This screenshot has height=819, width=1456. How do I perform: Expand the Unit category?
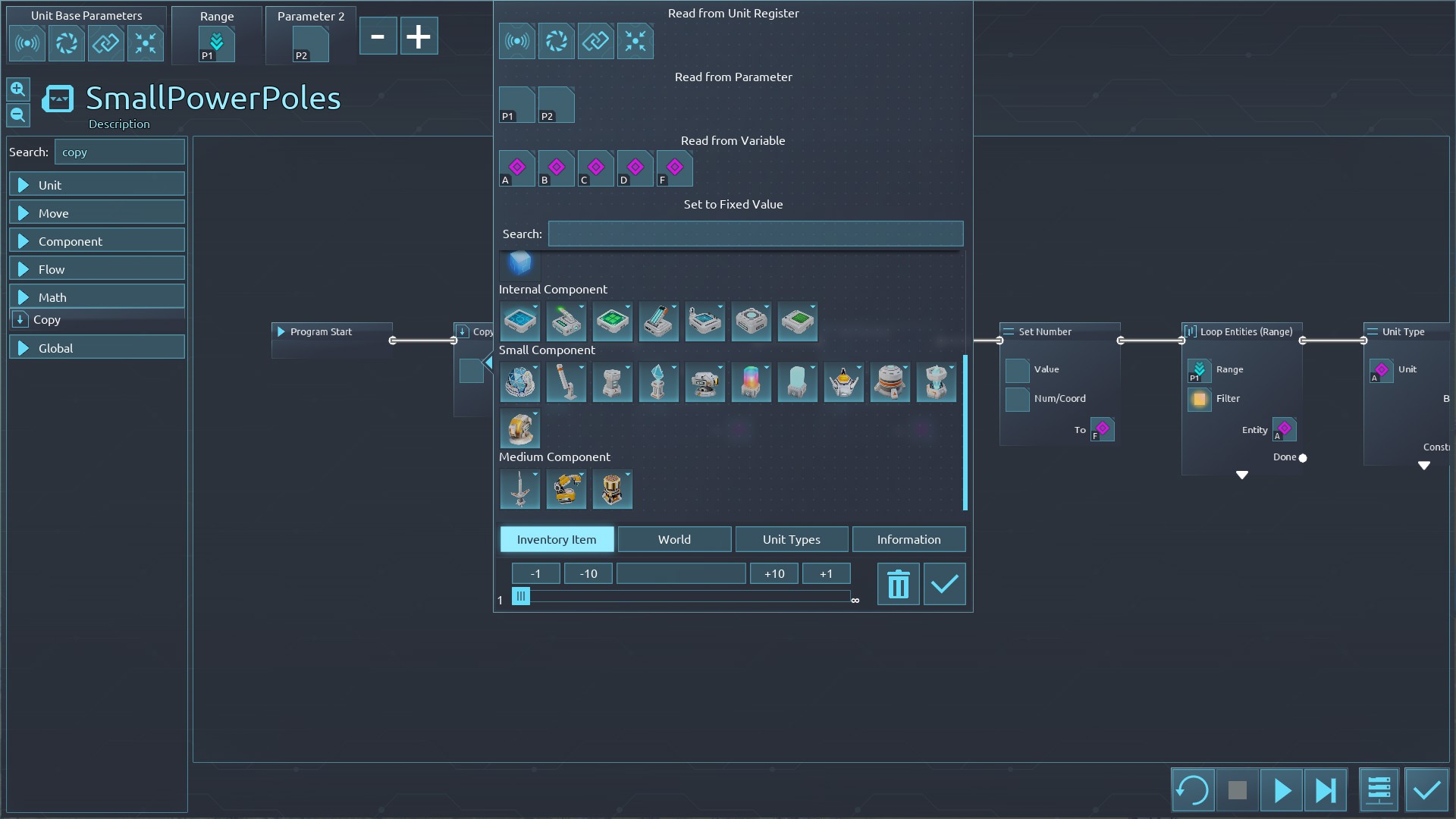97,185
